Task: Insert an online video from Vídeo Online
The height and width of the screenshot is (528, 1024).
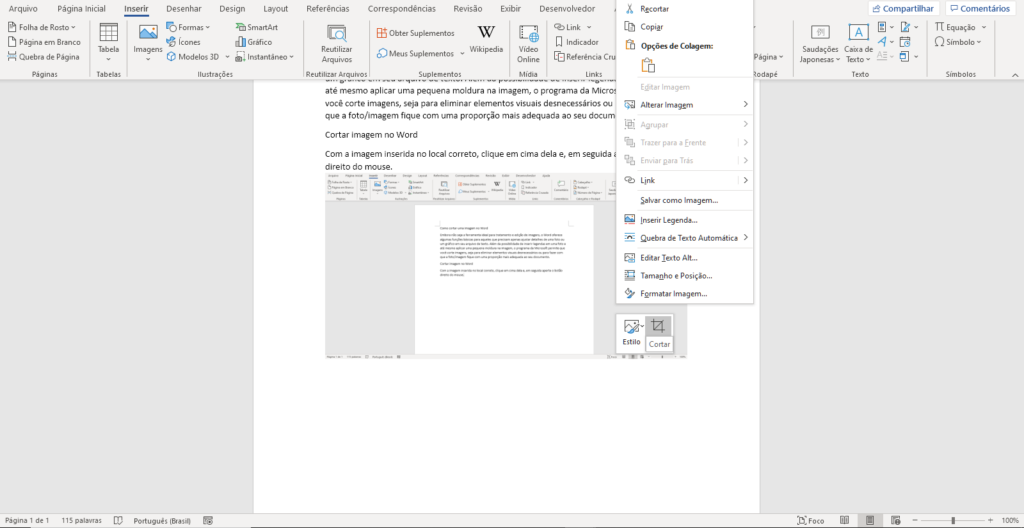Action: click(x=528, y=43)
